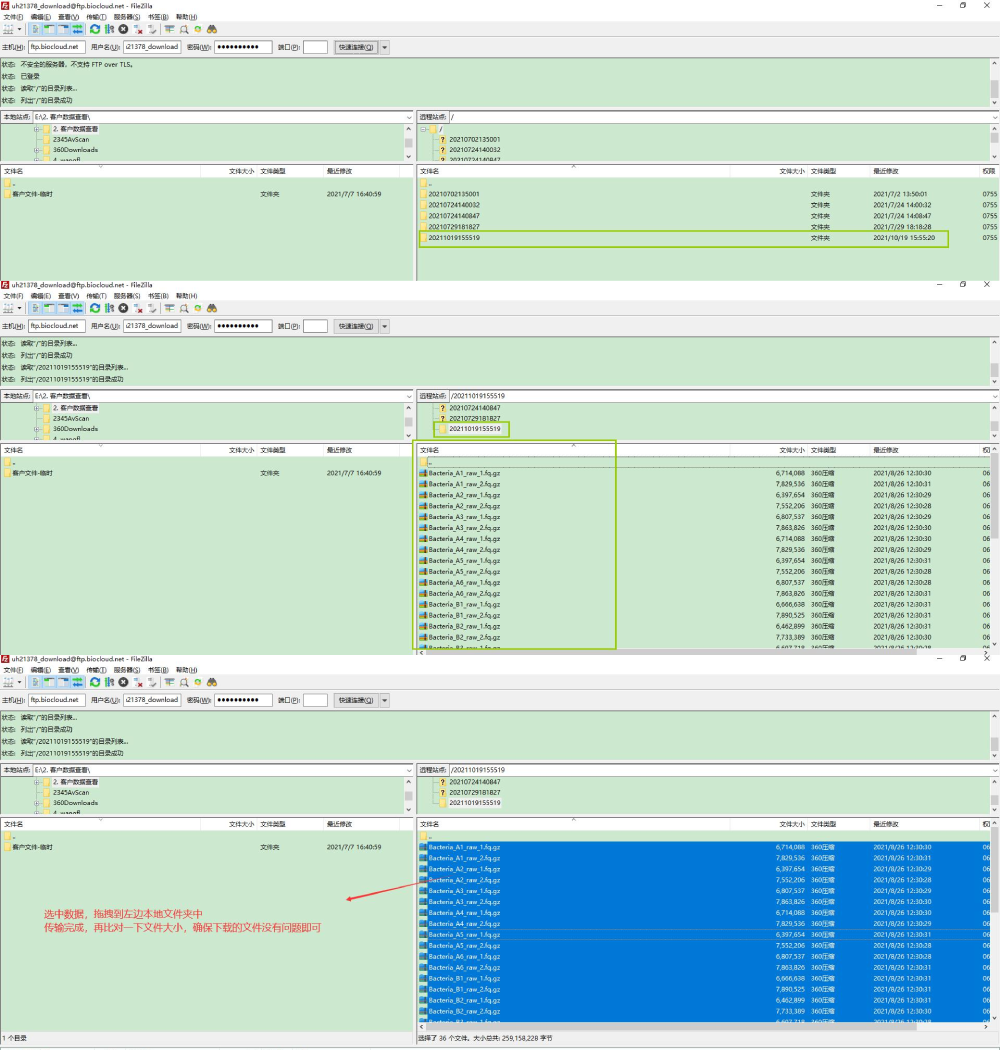Click the black cancel-operation icon in topmost toolbar

click(123, 29)
